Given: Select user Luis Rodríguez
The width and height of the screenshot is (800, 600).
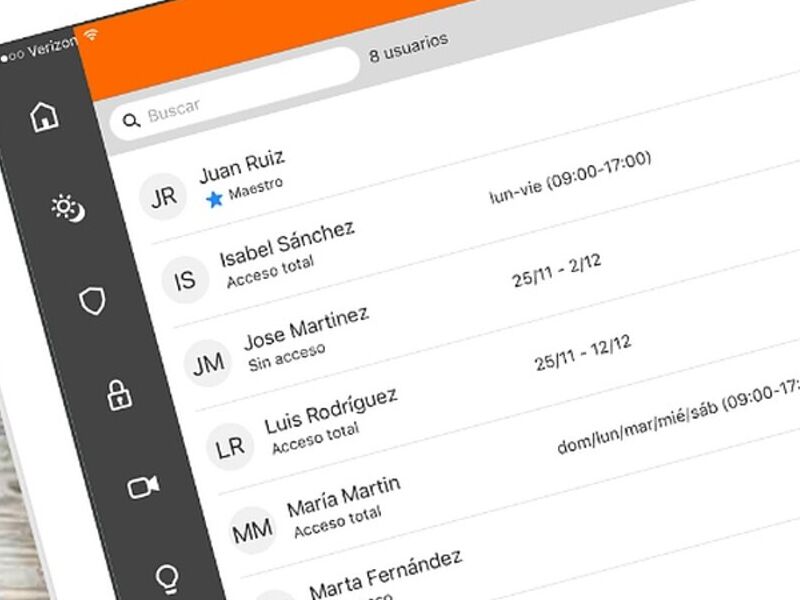Looking at the screenshot, I should click(x=331, y=410).
